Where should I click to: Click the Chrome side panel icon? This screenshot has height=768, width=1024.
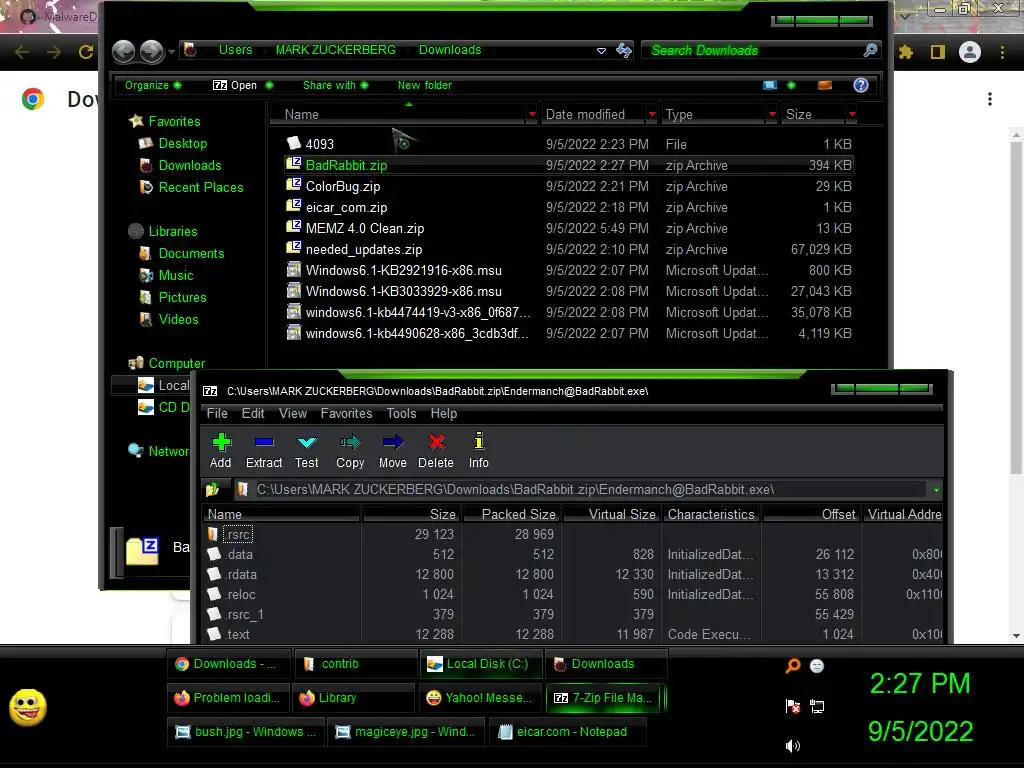pyautogui.click(x=938, y=52)
